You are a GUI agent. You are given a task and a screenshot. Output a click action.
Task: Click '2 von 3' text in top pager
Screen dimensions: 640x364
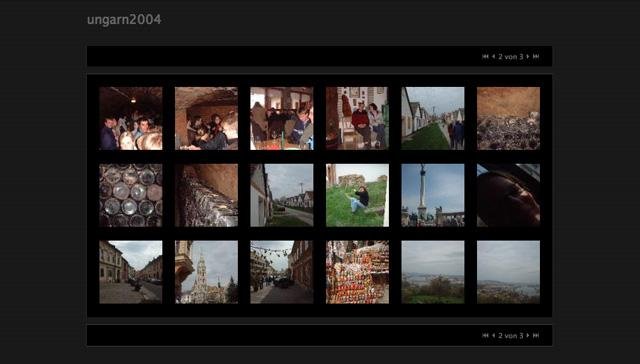click(511, 57)
